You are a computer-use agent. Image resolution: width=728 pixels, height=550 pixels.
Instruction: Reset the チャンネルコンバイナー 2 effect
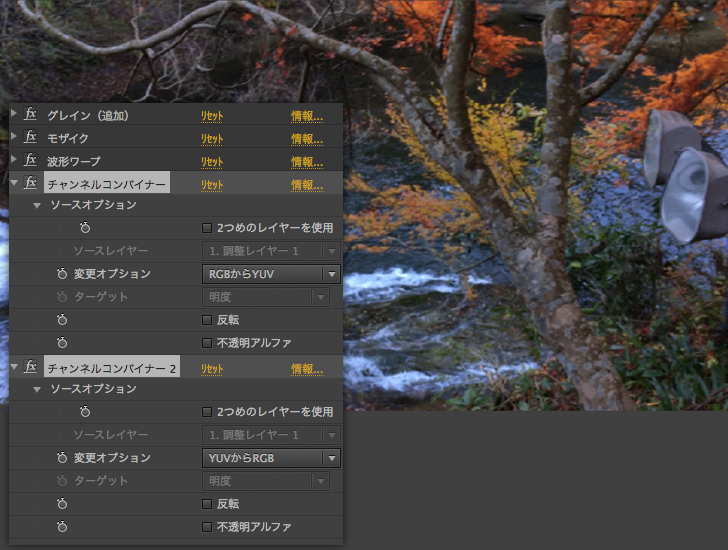point(212,369)
